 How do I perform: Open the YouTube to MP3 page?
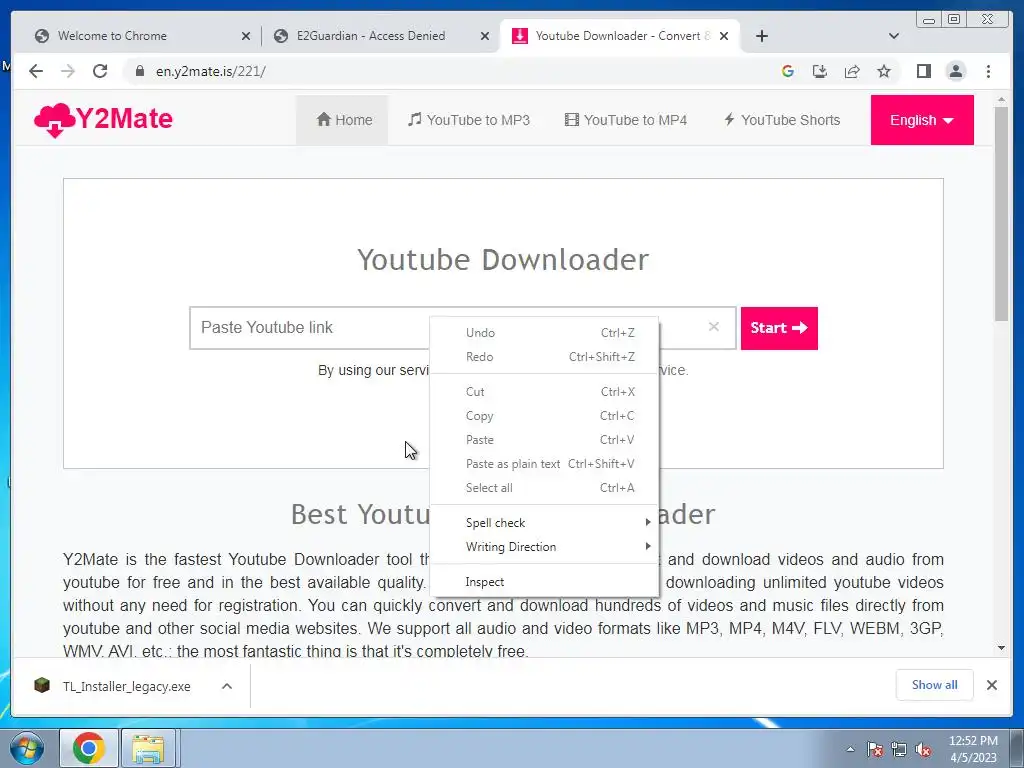tap(469, 120)
